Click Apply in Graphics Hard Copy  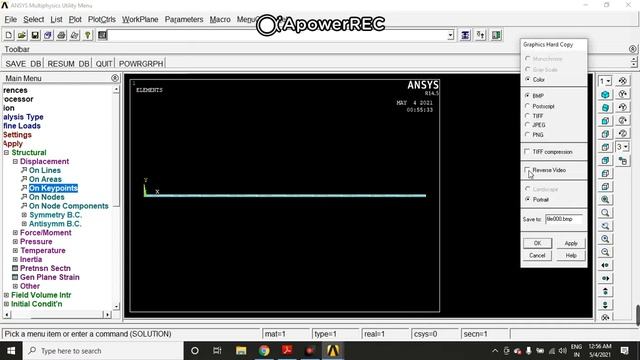(x=571, y=243)
